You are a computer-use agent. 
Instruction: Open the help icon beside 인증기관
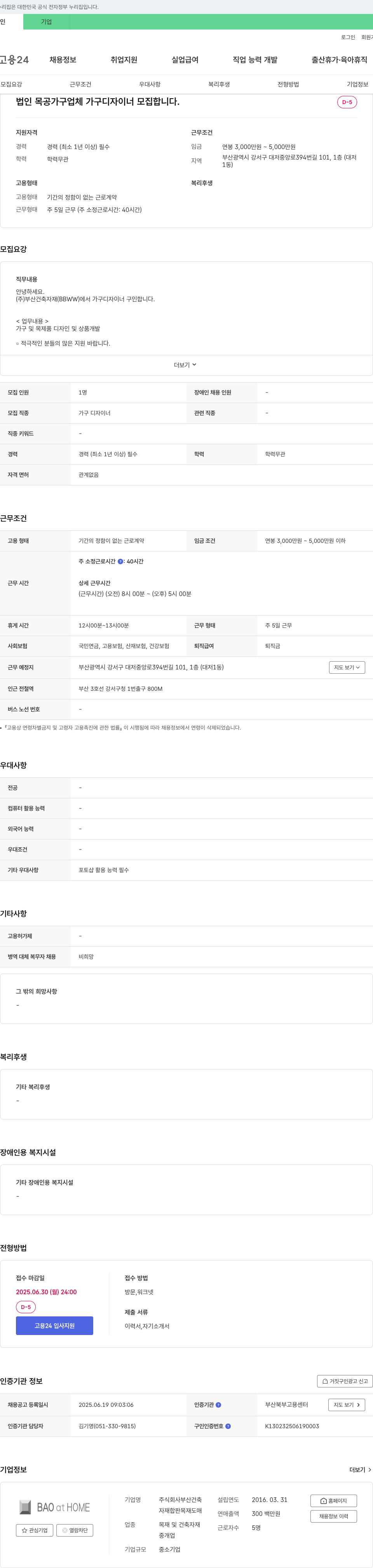click(218, 1405)
